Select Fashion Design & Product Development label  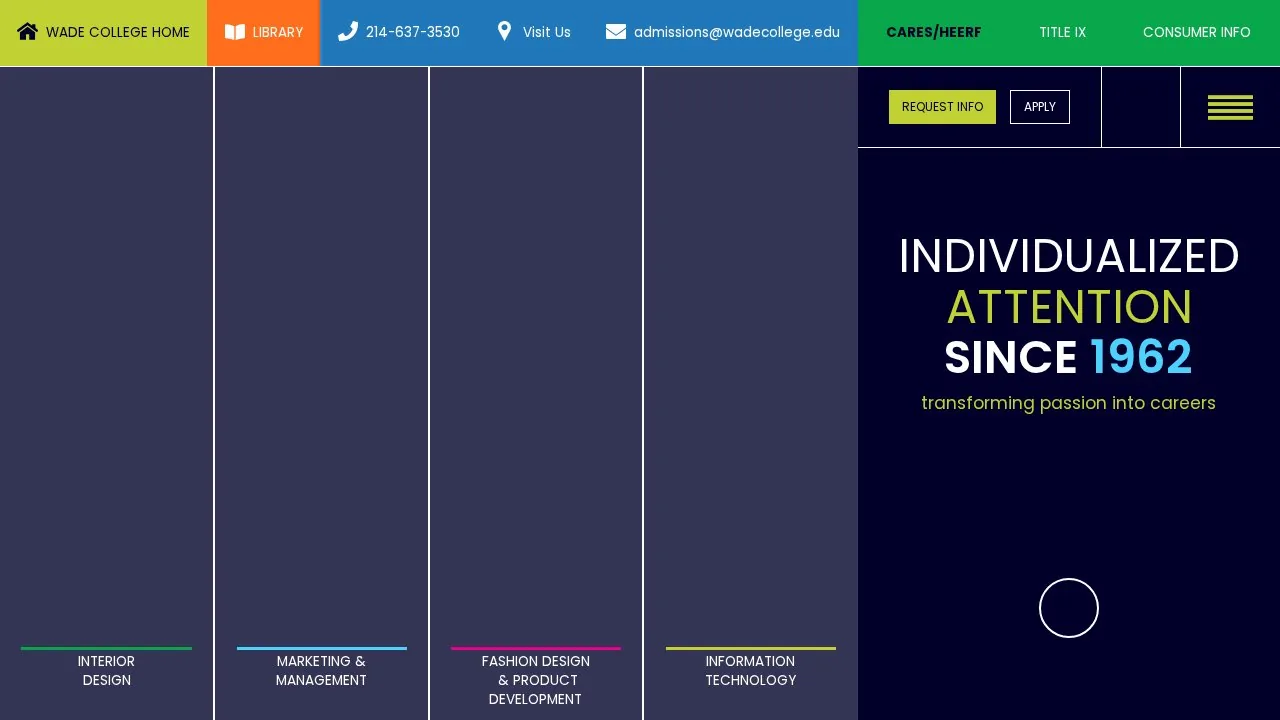536,680
